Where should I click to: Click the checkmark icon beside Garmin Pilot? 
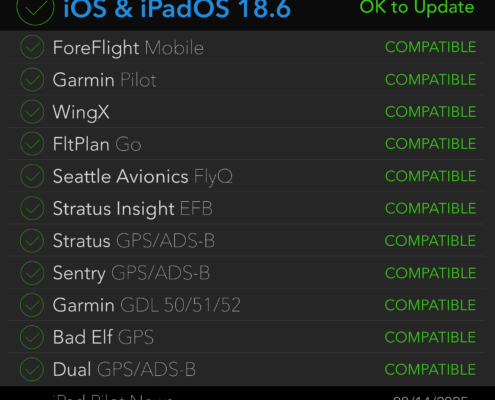point(32,79)
